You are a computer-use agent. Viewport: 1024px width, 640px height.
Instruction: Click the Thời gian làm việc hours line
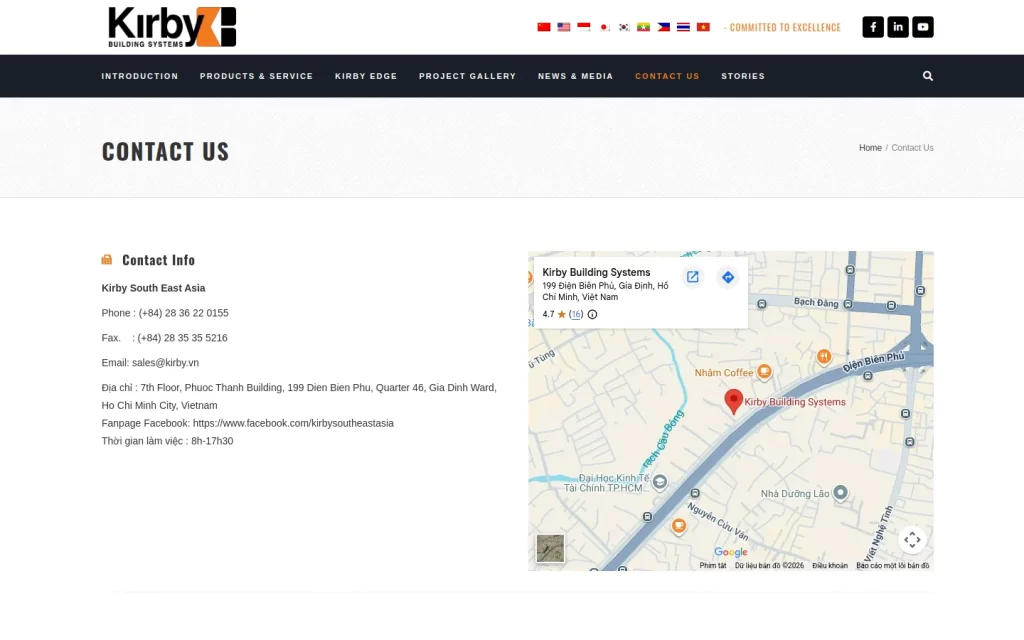coord(167,441)
